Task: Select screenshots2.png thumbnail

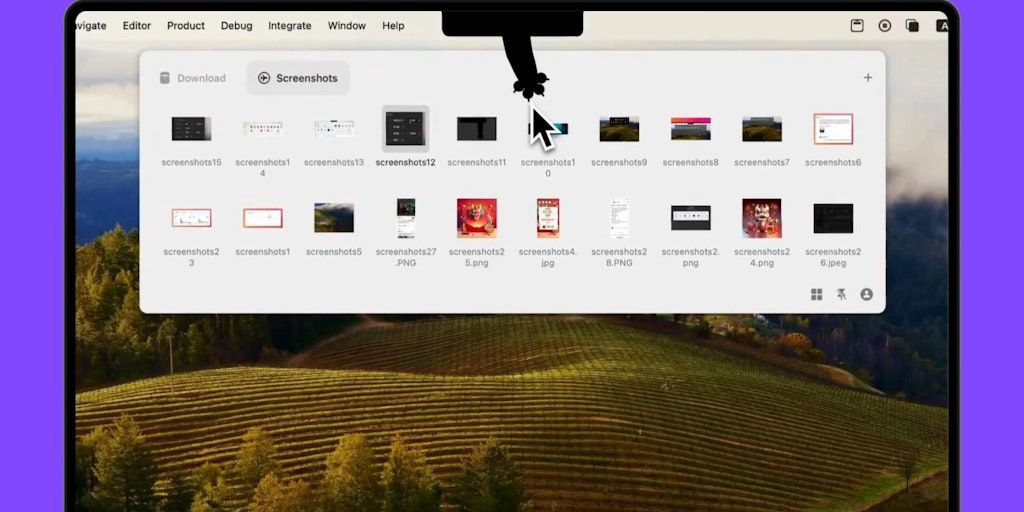Action: pos(690,218)
